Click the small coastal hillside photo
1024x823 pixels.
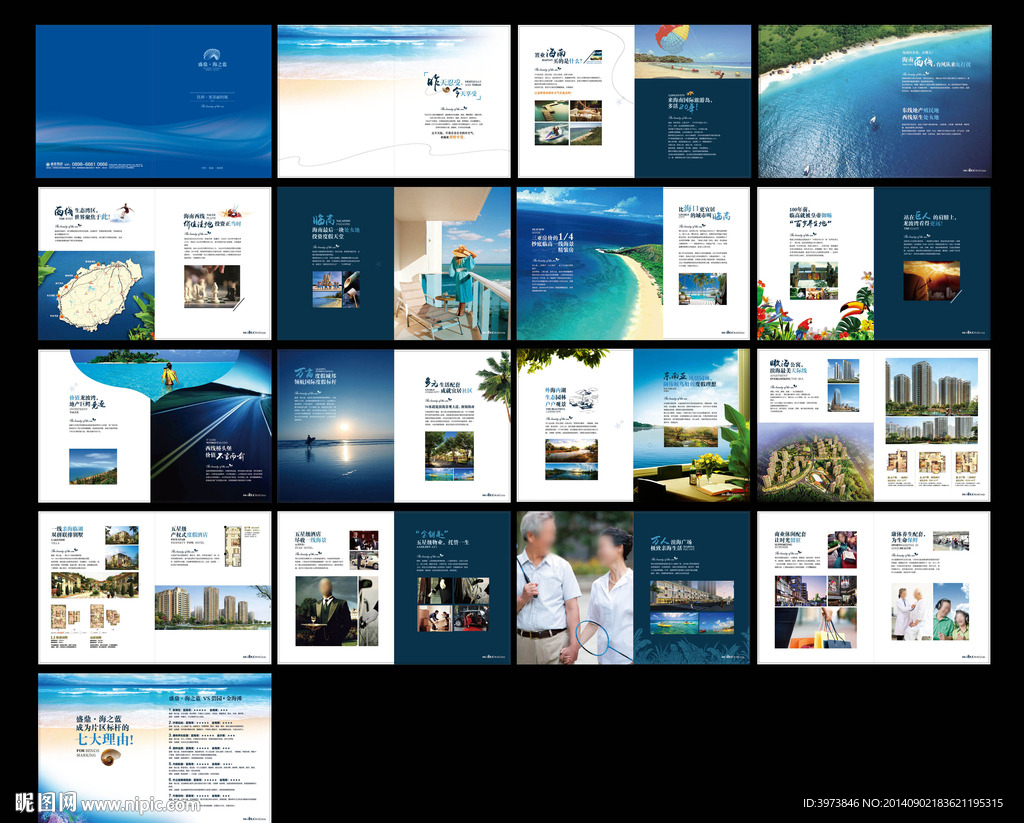[93, 466]
